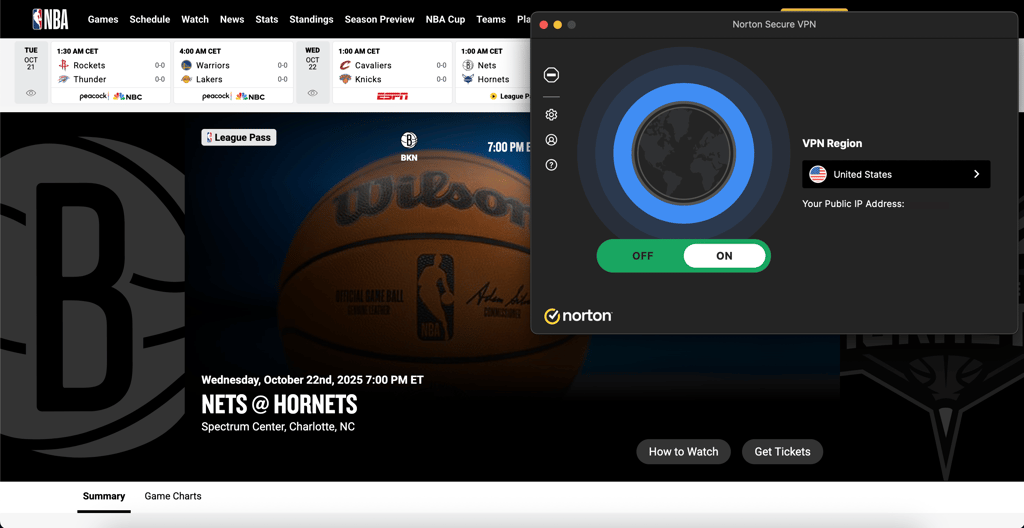Open the Teams menu item
The height and width of the screenshot is (528, 1024).
pyautogui.click(x=491, y=19)
